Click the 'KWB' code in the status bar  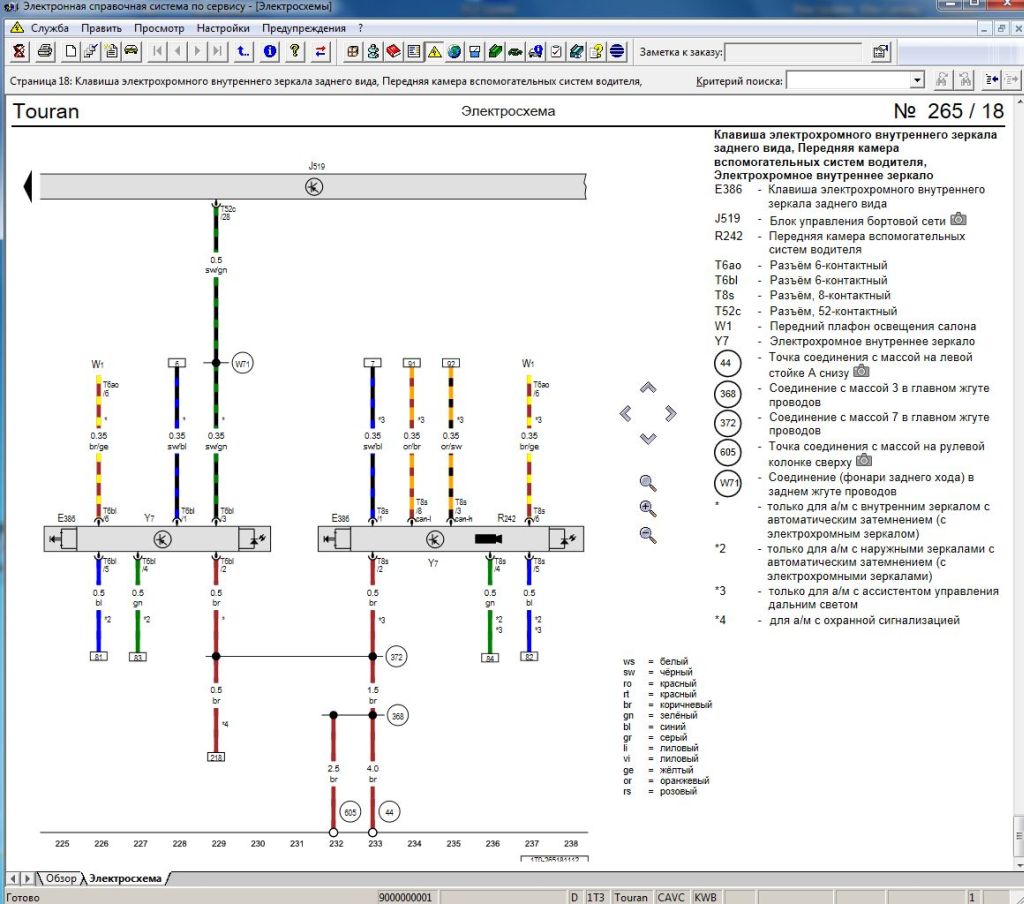(705, 897)
